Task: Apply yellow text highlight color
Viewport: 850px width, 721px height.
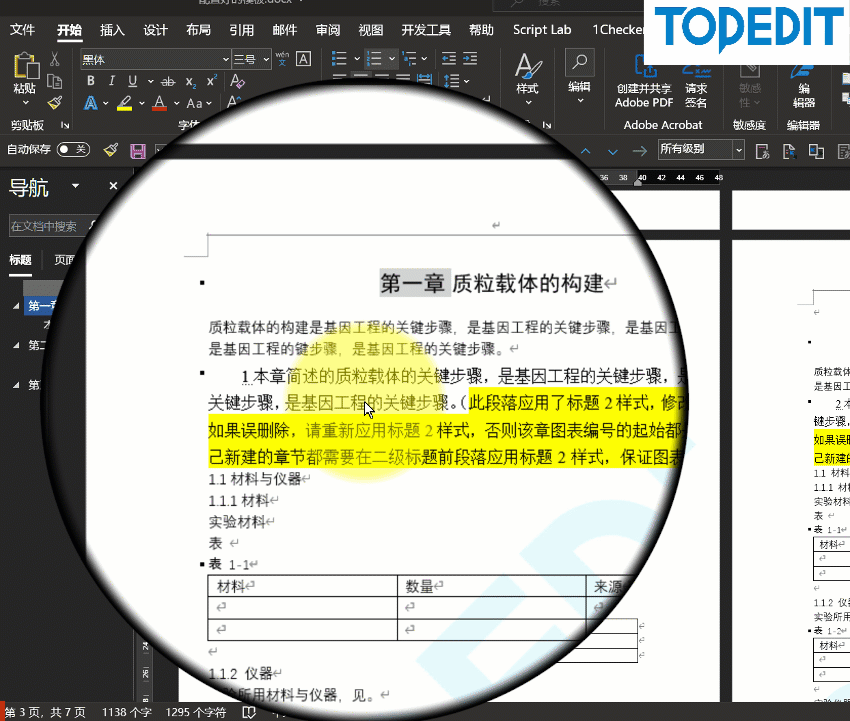Action: pyautogui.click(x=125, y=103)
